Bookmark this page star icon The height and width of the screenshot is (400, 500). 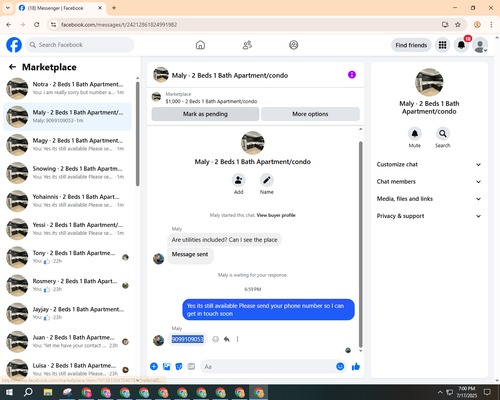tap(458, 25)
